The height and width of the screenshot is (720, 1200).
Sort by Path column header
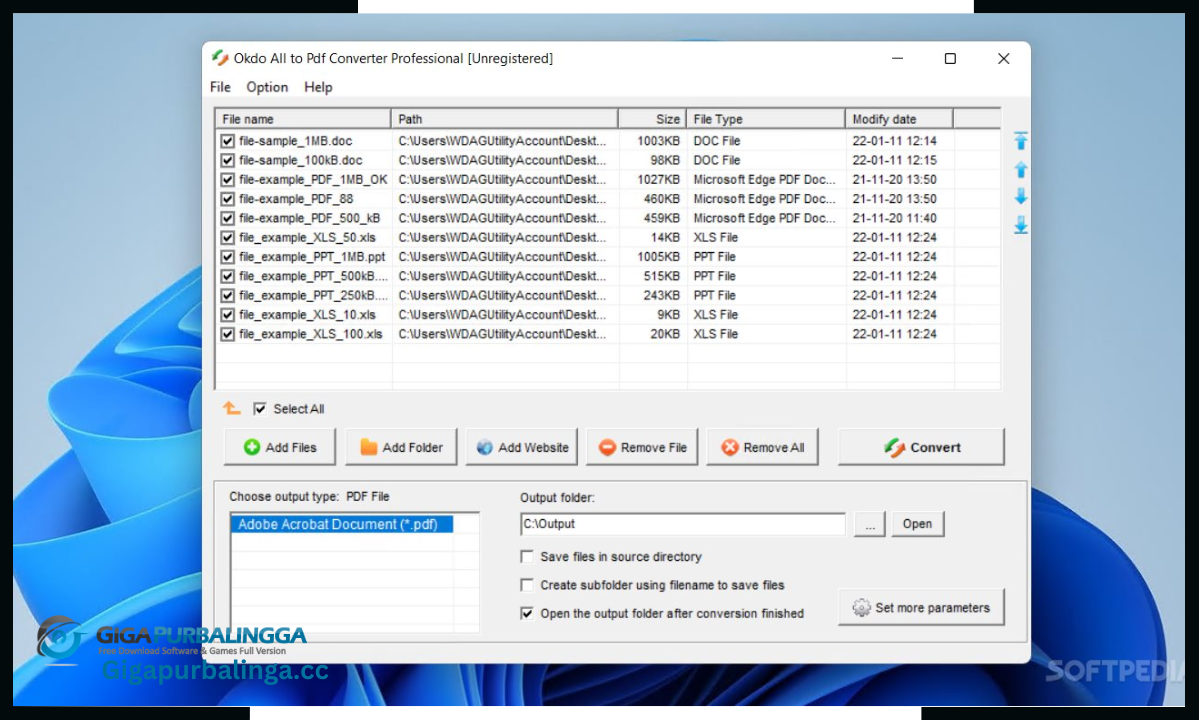tap(505, 119)
